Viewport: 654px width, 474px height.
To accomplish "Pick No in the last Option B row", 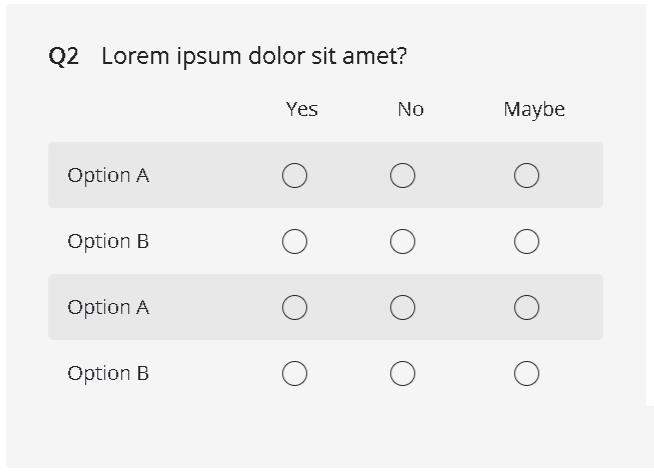I will coord(402,374).
